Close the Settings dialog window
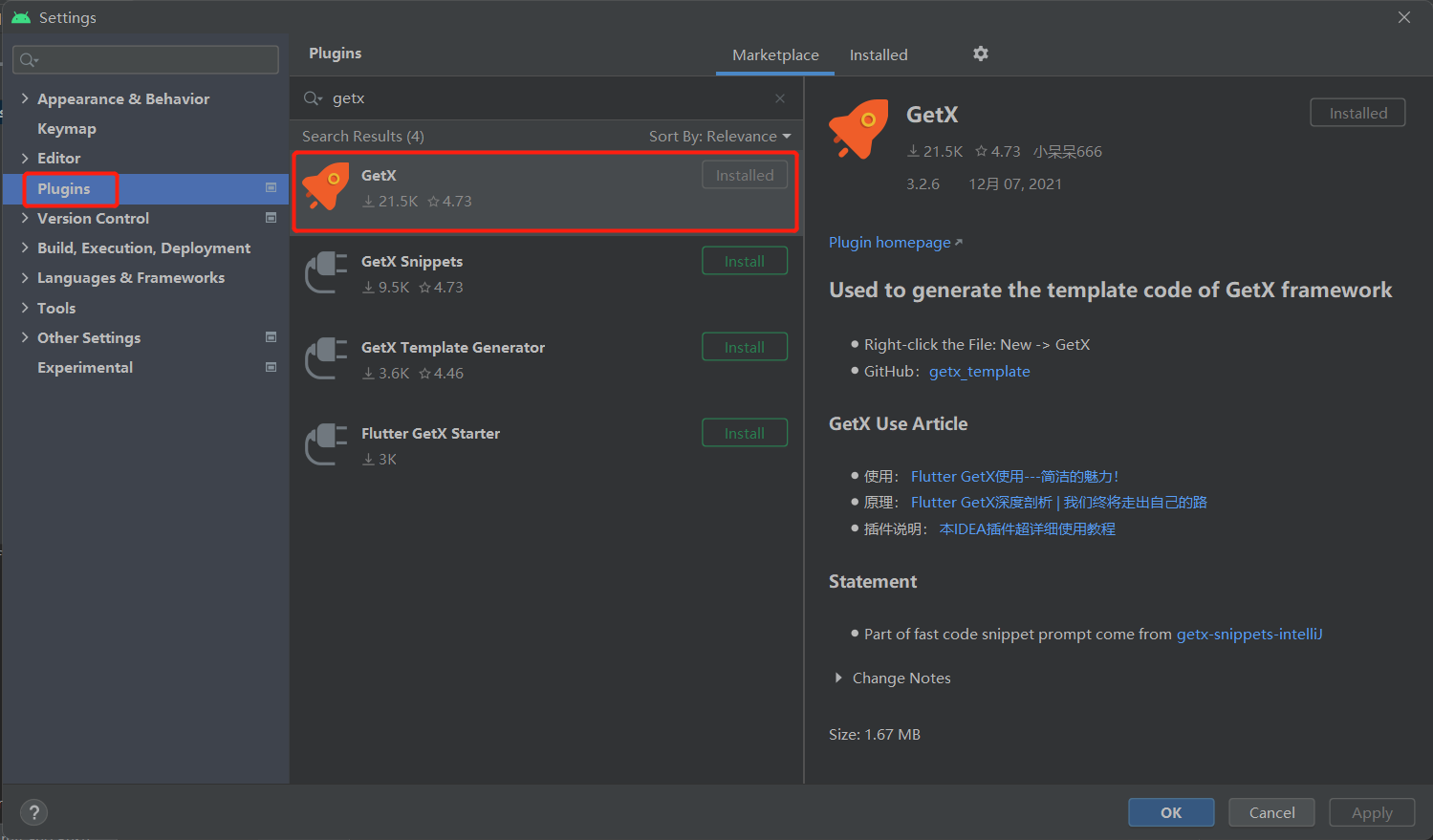 point(1404,17)
